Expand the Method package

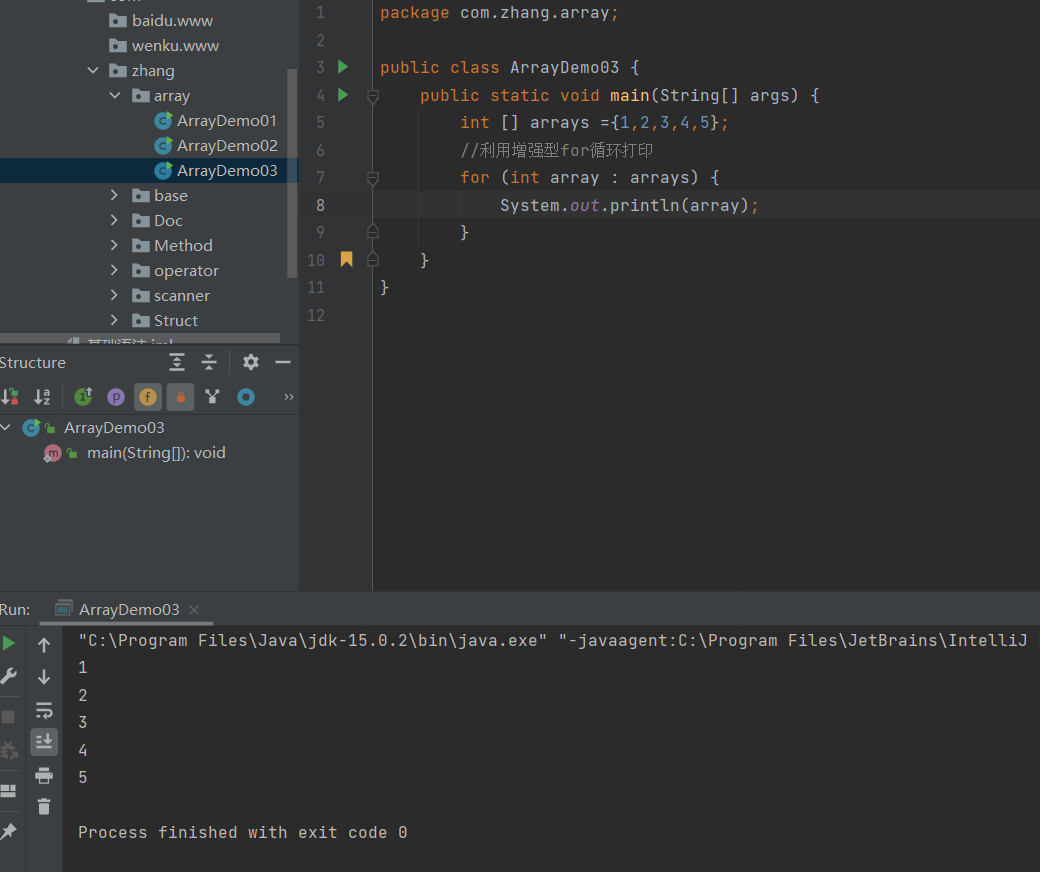[x=114, y=245]
